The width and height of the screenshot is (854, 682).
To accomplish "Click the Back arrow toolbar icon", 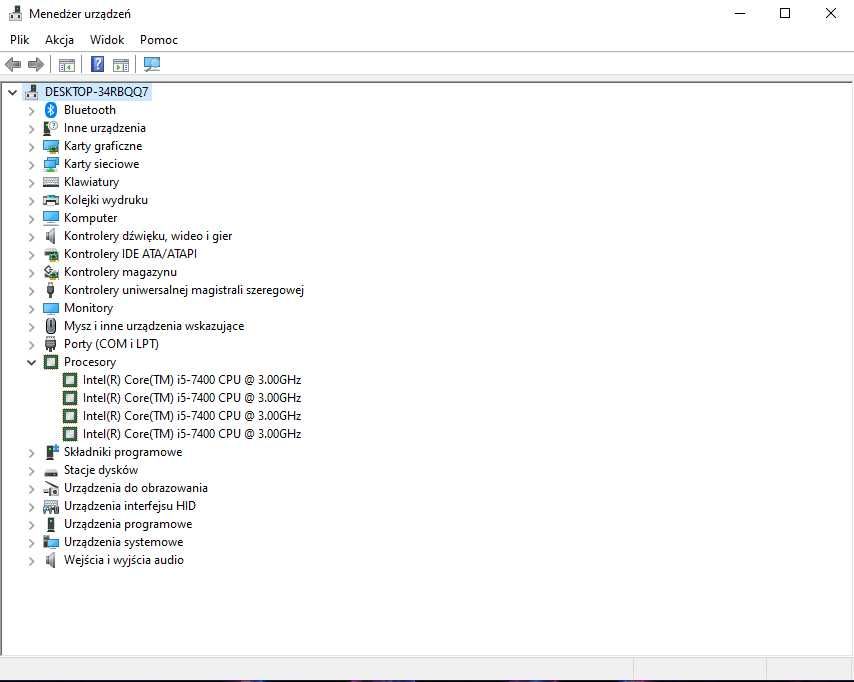I will 13,65.
